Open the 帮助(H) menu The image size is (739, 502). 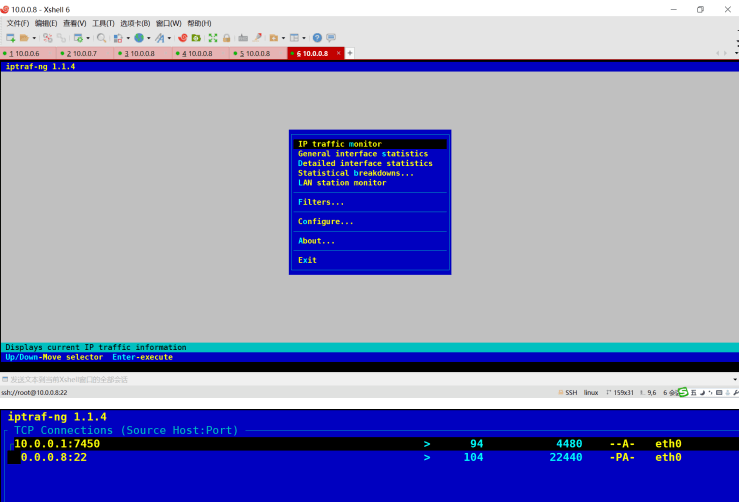coord(199,23)
